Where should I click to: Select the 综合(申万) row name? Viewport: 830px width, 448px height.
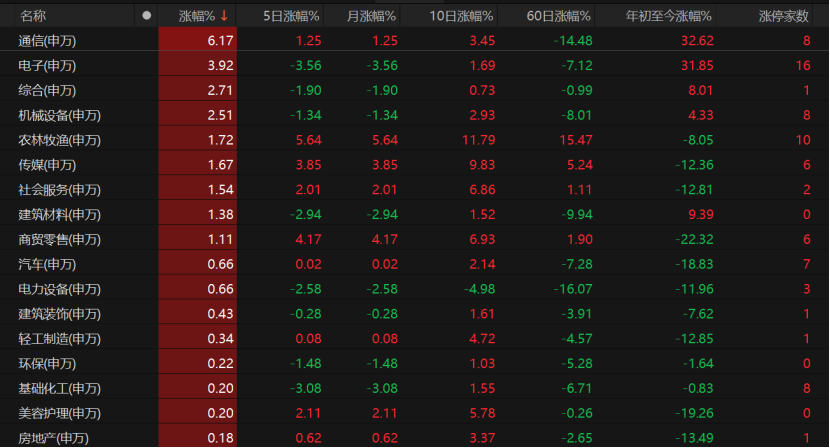pos(47,91)
